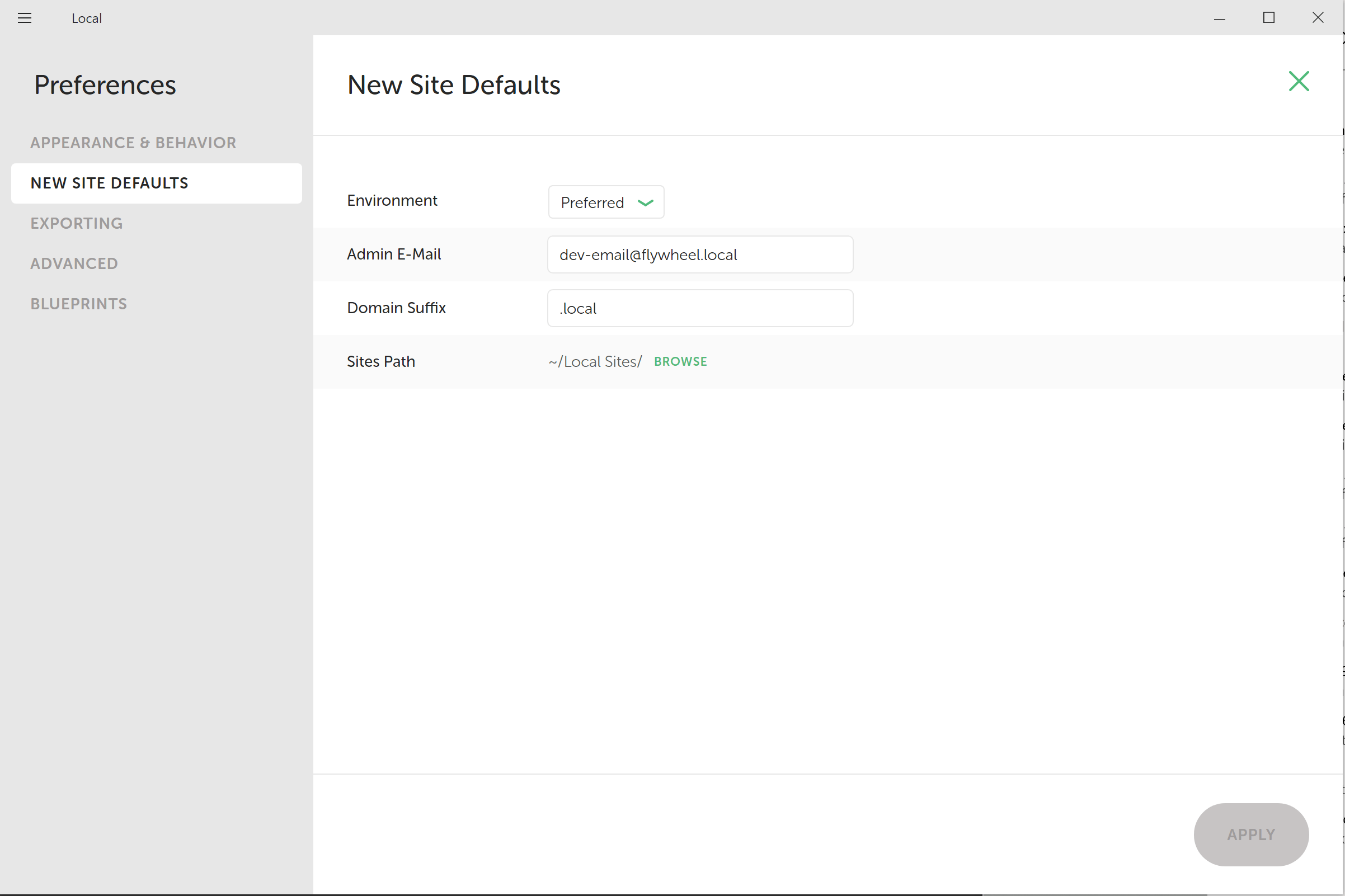Expand the Environment dropdown chevron

click(x=645, y=203)
